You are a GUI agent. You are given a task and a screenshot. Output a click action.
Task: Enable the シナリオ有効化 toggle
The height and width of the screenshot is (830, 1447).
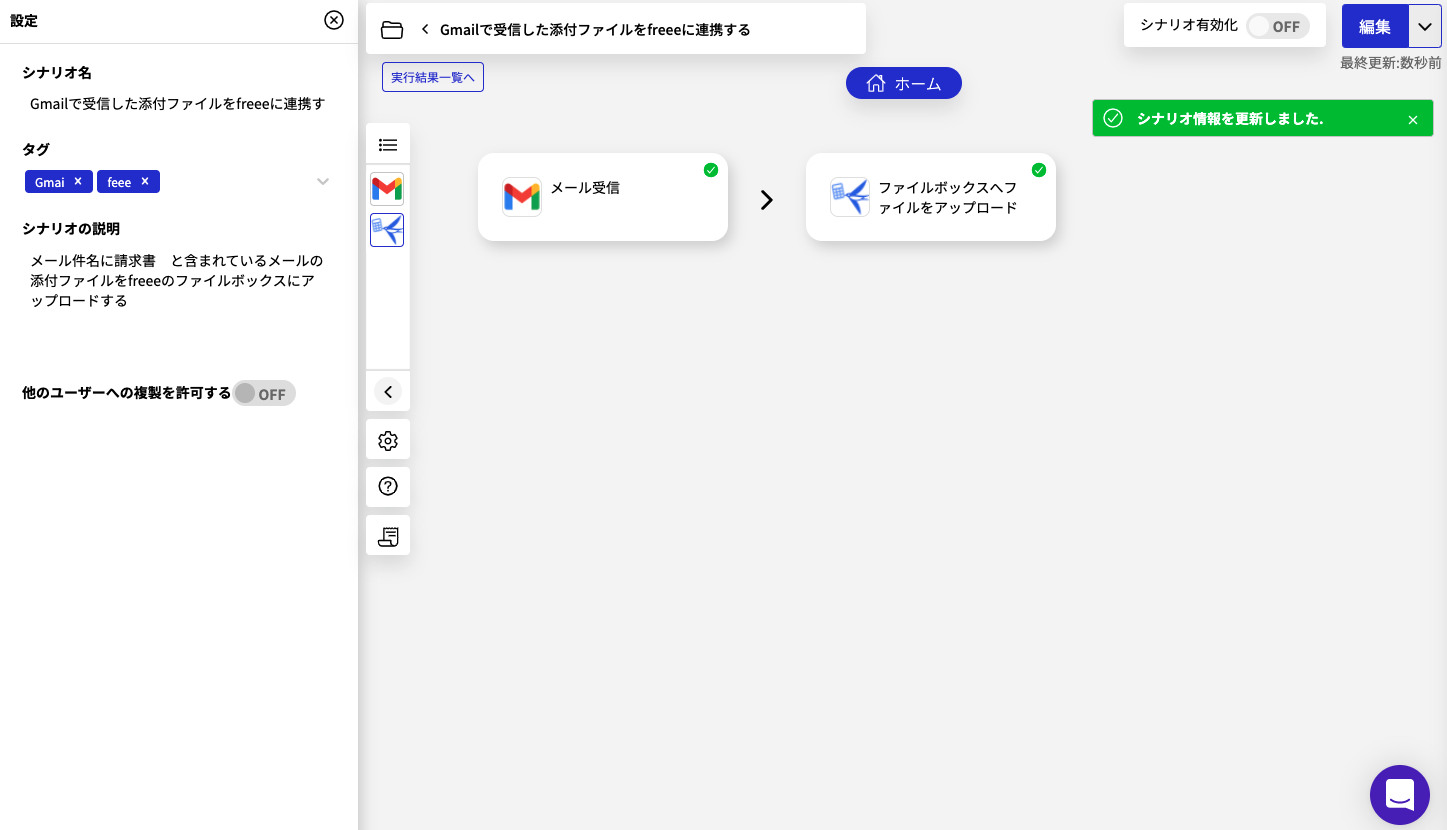[x=1276, y=27]
